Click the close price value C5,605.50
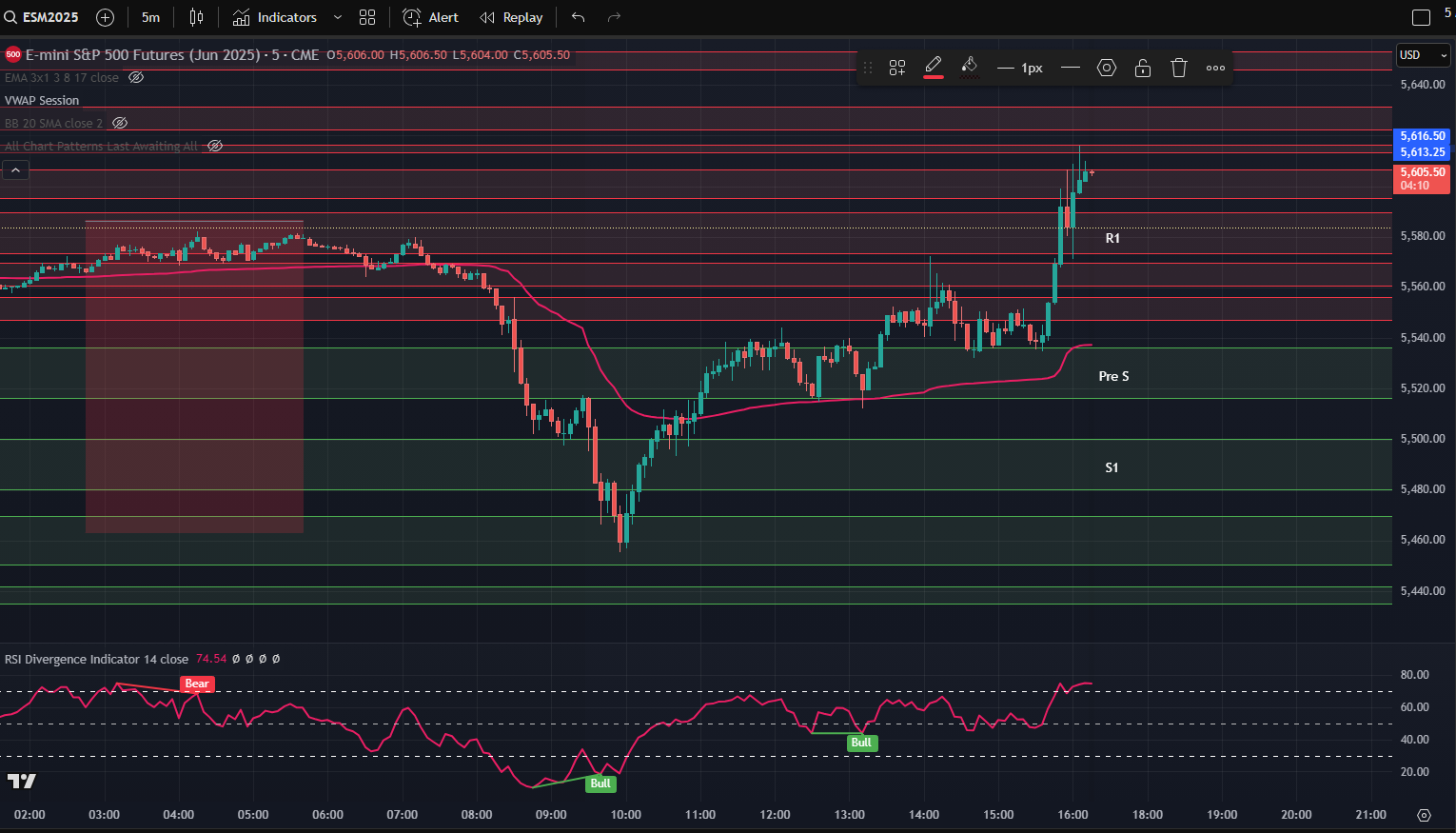This screenshot has height=833, width=1456. (x=541, y=55)
